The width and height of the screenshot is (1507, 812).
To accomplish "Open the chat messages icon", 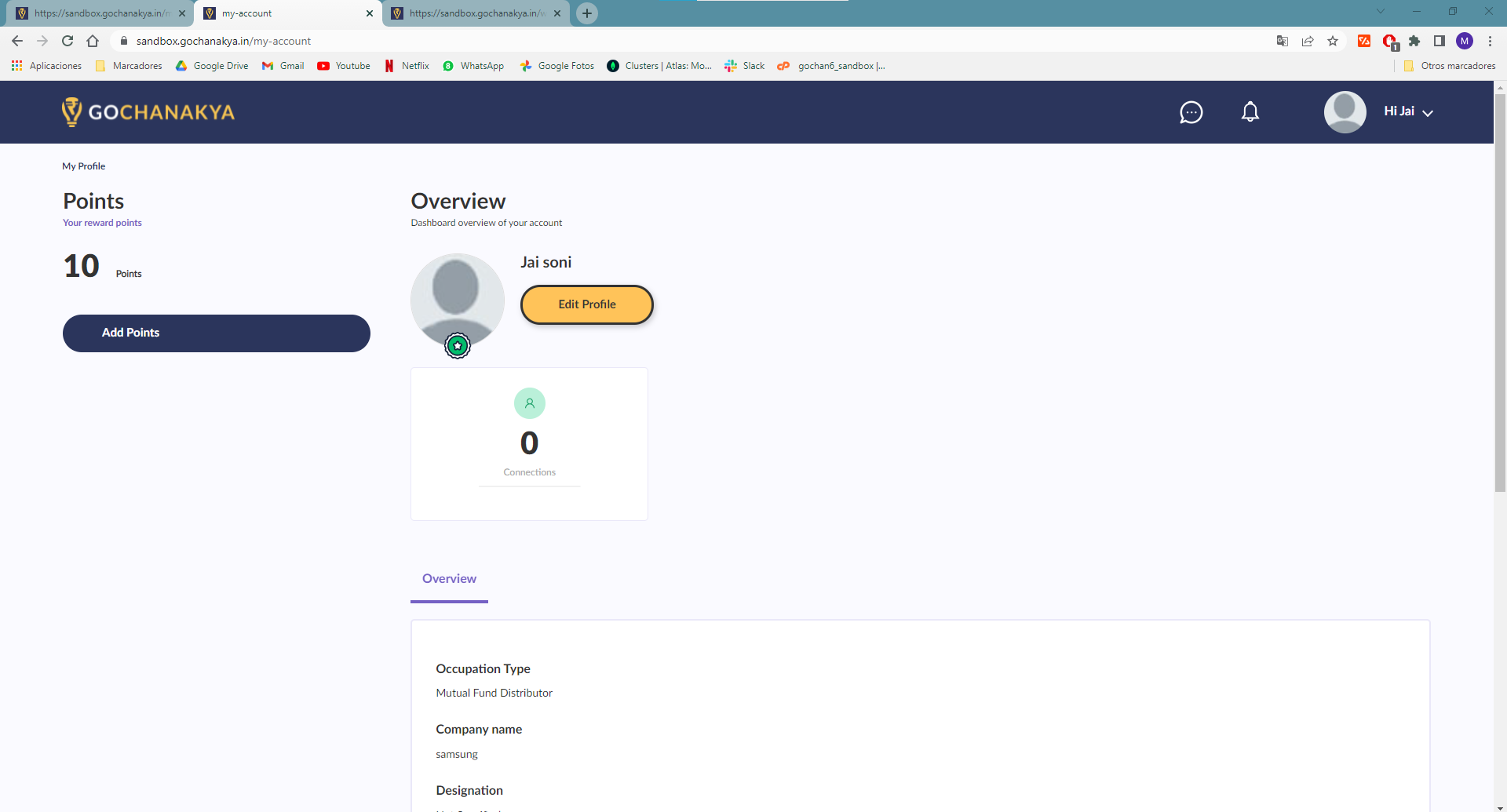I will [x=1191, y=112].
